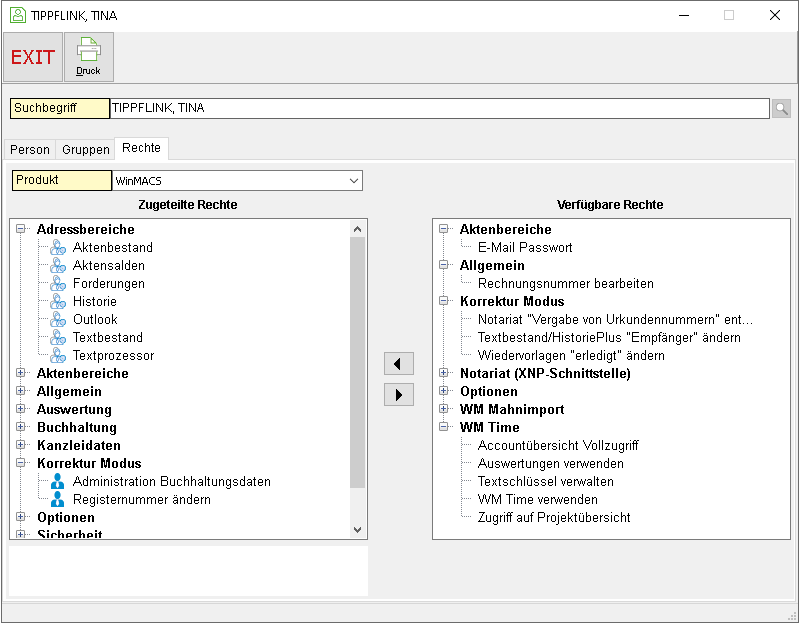The image size is (800, 624).
Task: Click the Textbestand label in Adressbereiche
Action: click(x=107, y=337)
